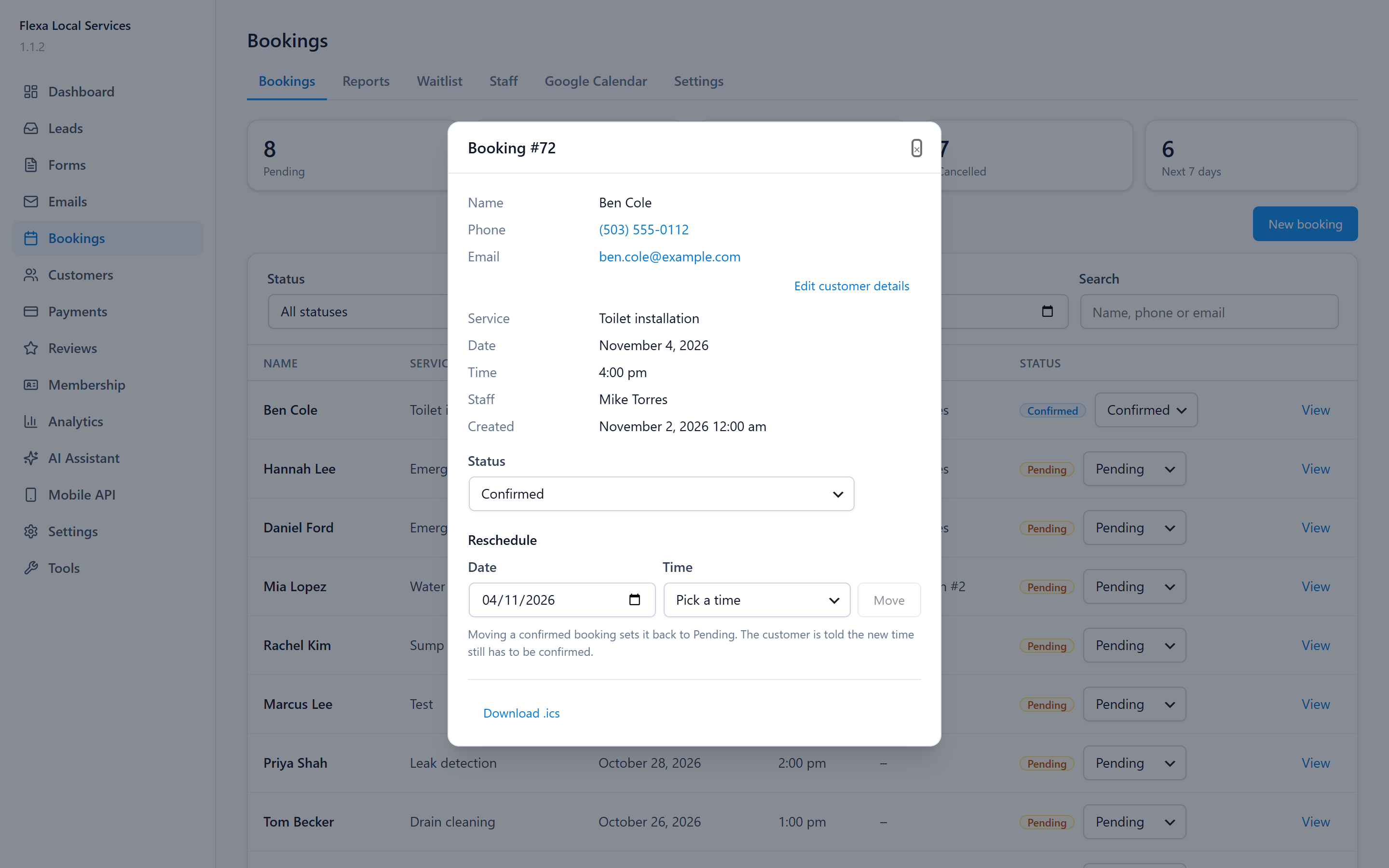Click the Customers people icon
The image size is (1389, 868).
tap(31, 275)
